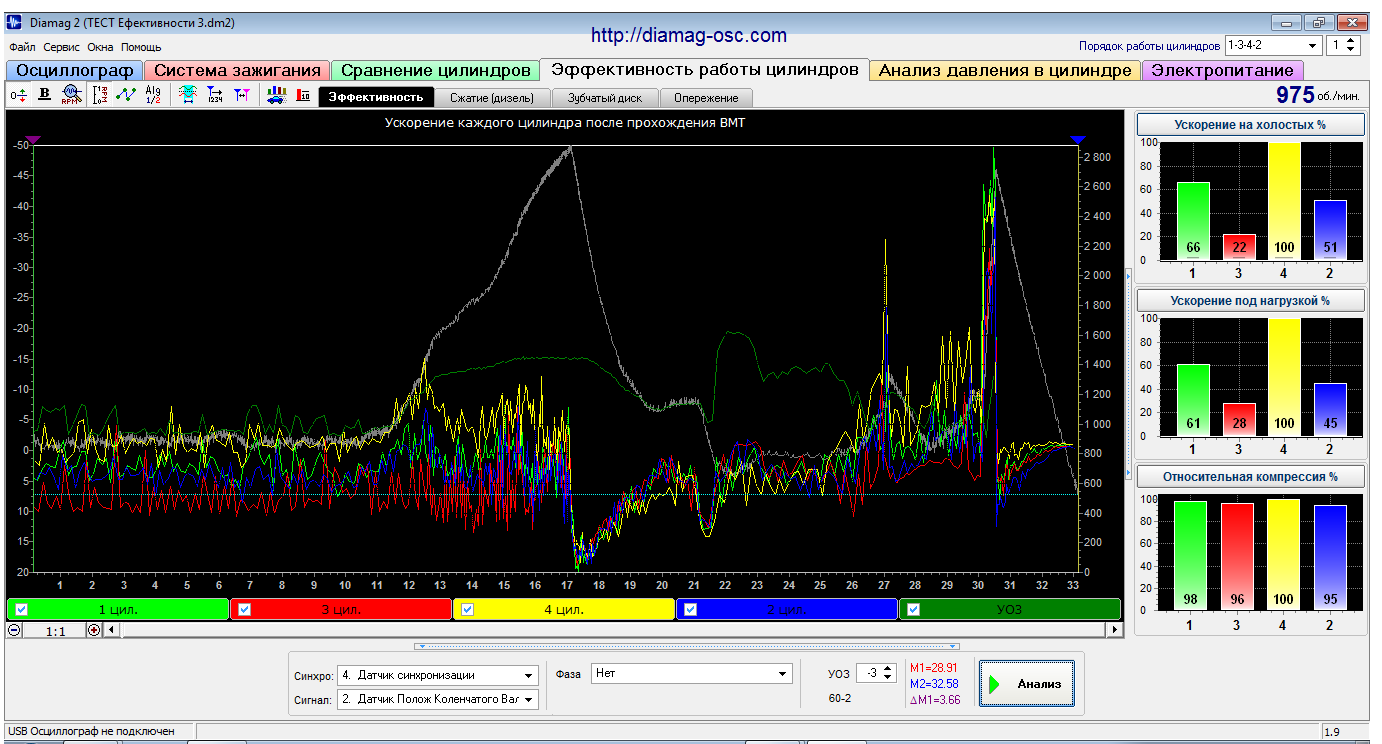Screen dimensions: 1382x744
Task: Switch to the Сравнение цилиндров tab
Action: [435, 71]
